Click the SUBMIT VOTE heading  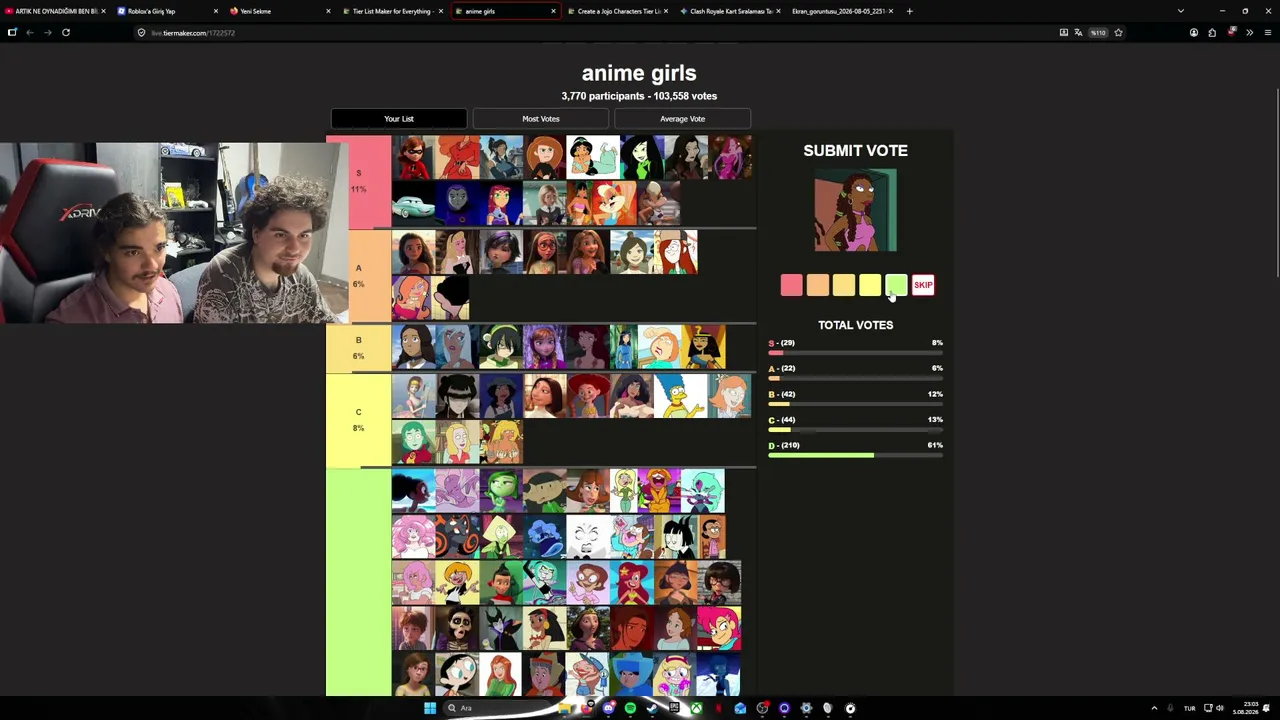tap(855, 150)
